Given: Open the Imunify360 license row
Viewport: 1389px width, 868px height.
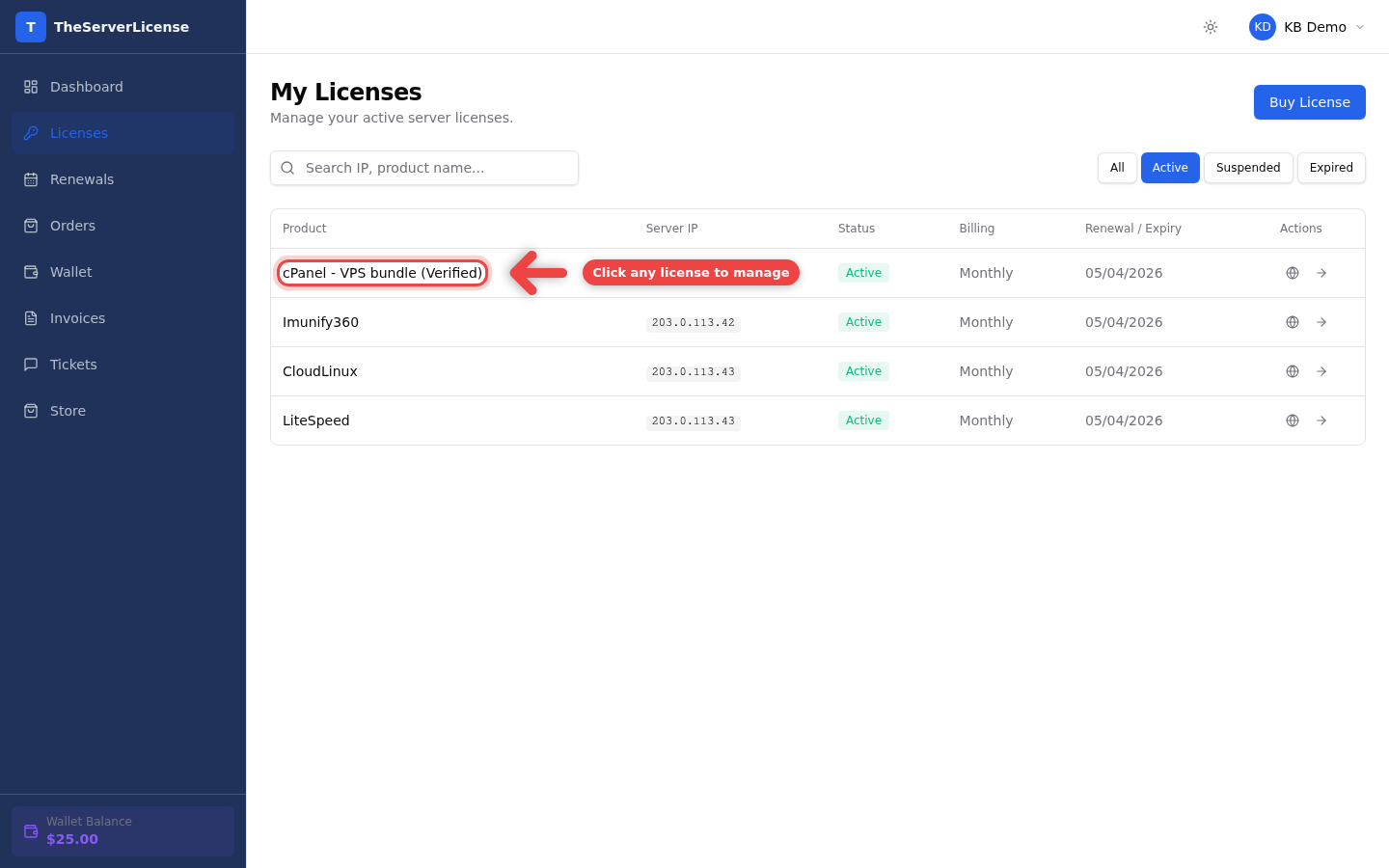Looking at the screenshot, I should point(818,322).
